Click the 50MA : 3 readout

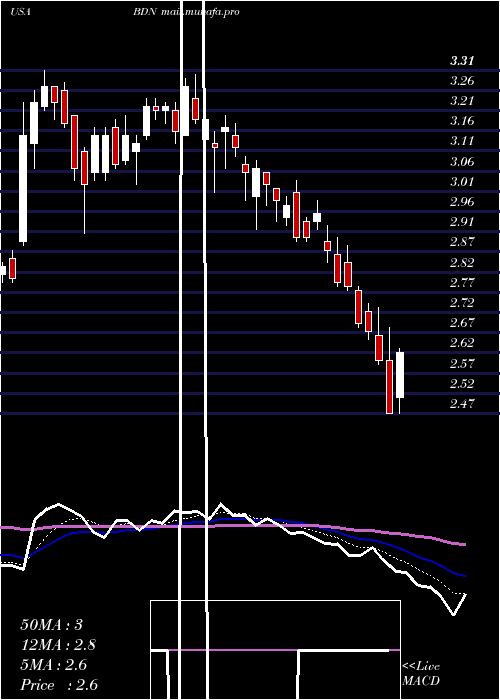click(51, 625)
